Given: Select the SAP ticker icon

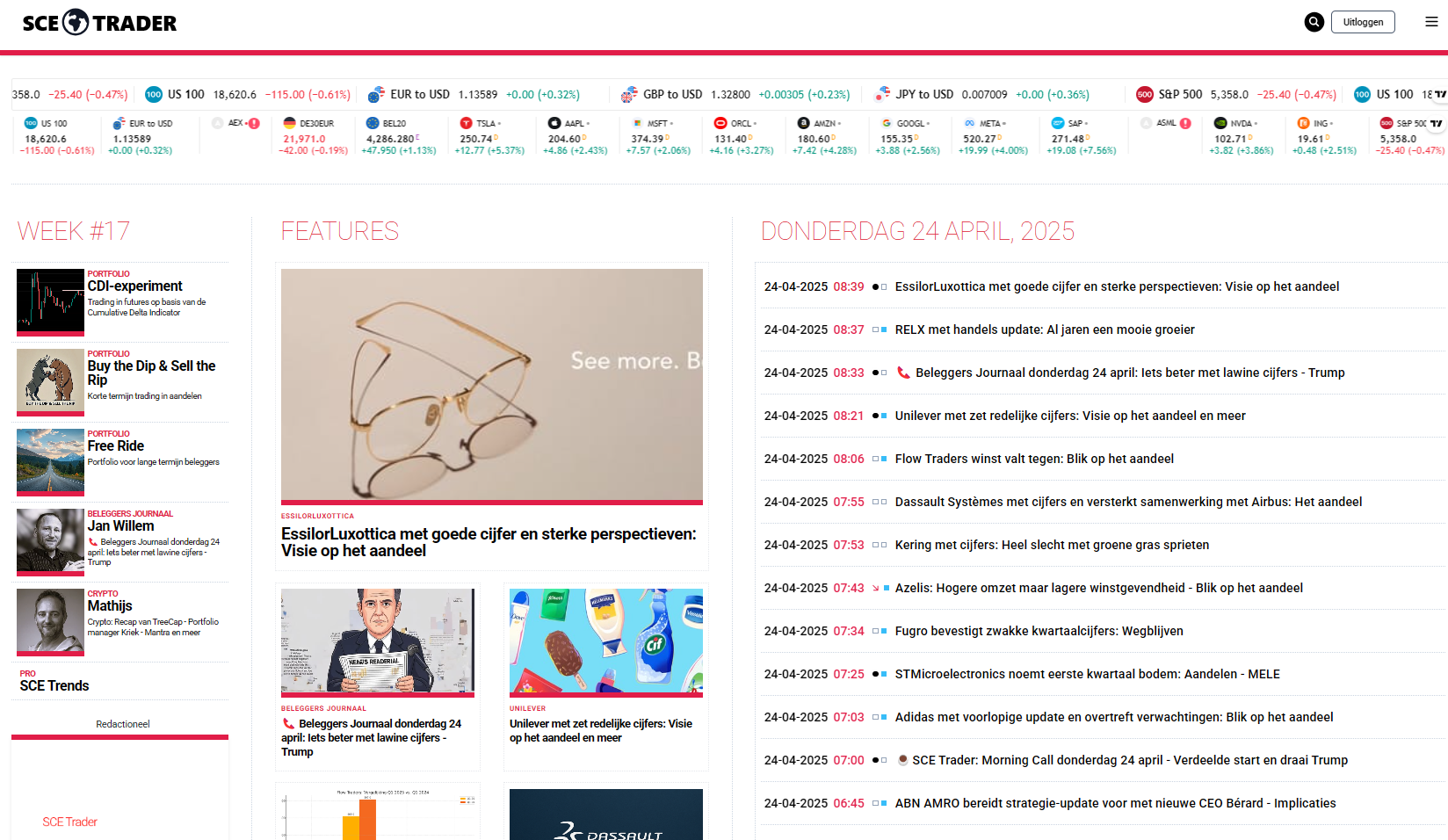Looking at the screenshot, I should (1058, 123).
